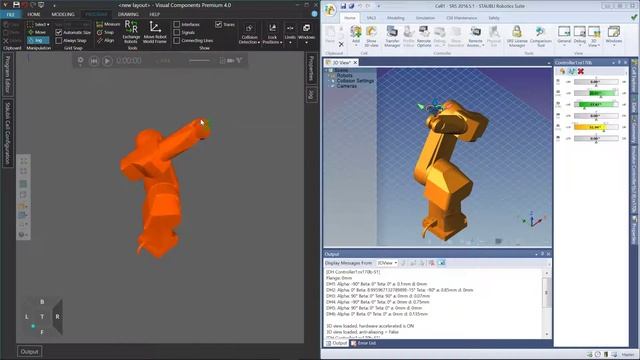The width and height of the screenshot is (640, 360).
Task: Click the Staubli application round logo button
Action: (x=330, y=10)
